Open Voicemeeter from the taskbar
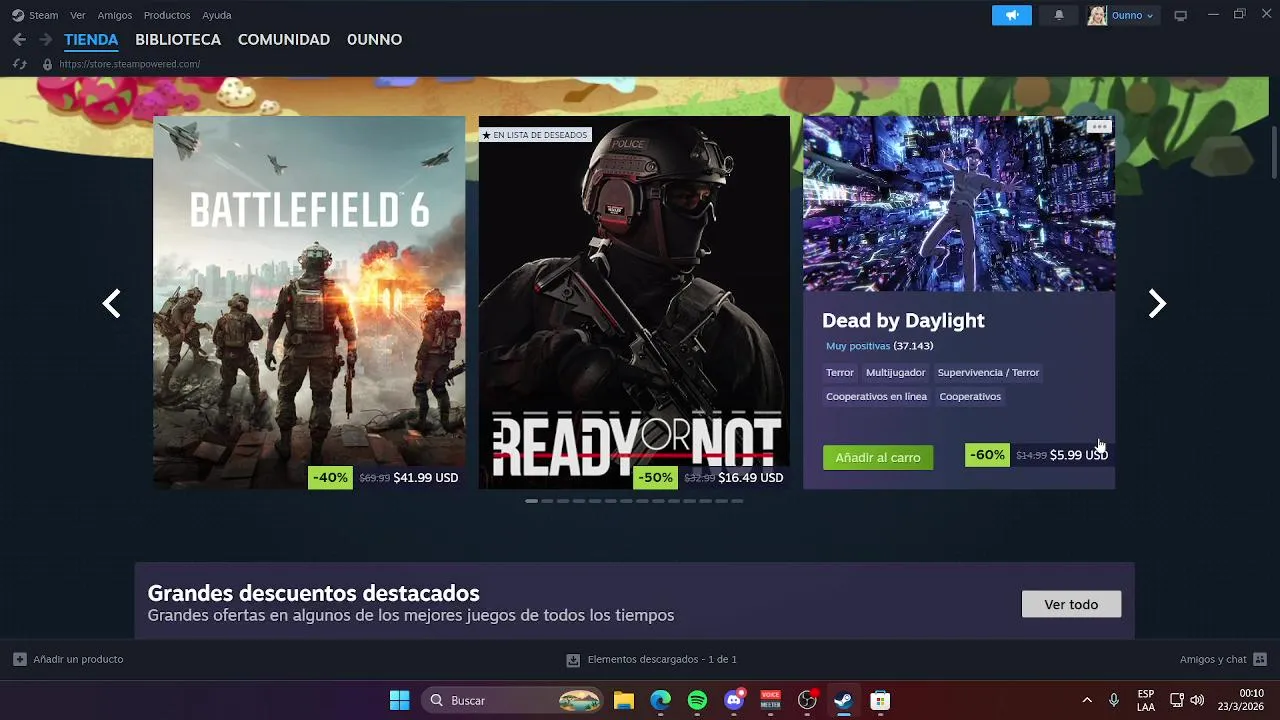This screenshot has width=1280, height=720. click(x=770, y=700)
